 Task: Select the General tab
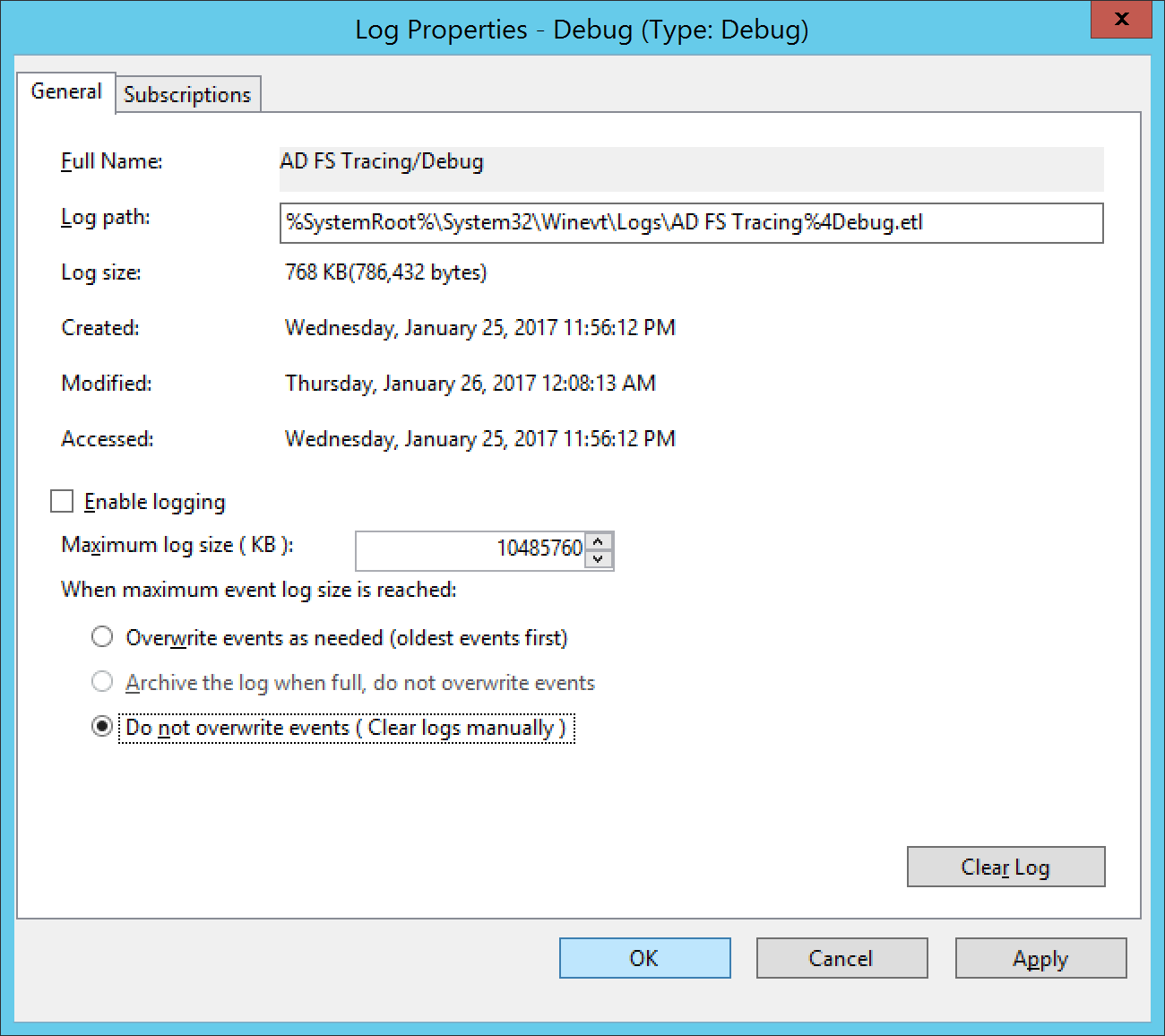pos(66,92)
